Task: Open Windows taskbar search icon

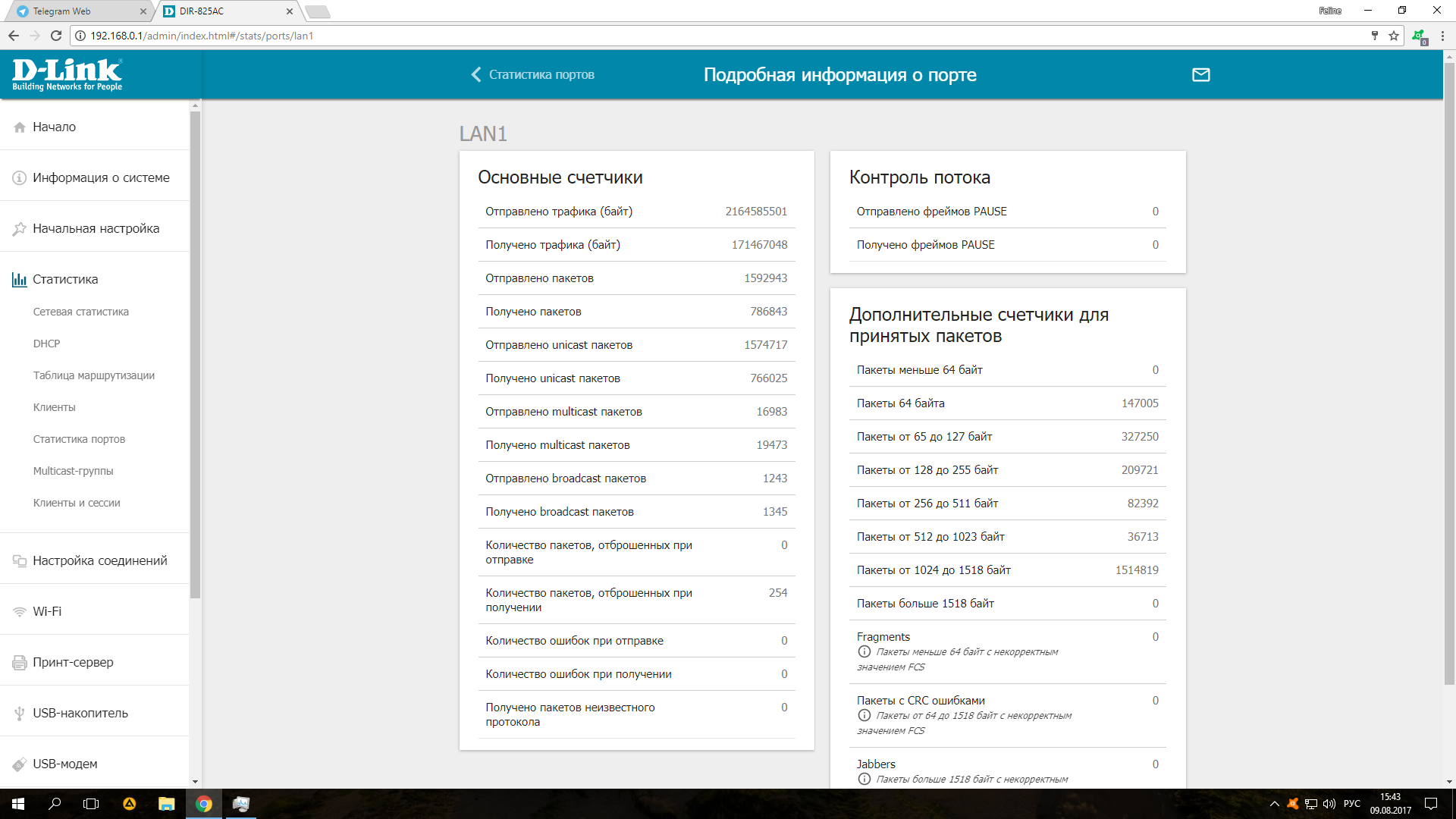Action: (55, 804)
